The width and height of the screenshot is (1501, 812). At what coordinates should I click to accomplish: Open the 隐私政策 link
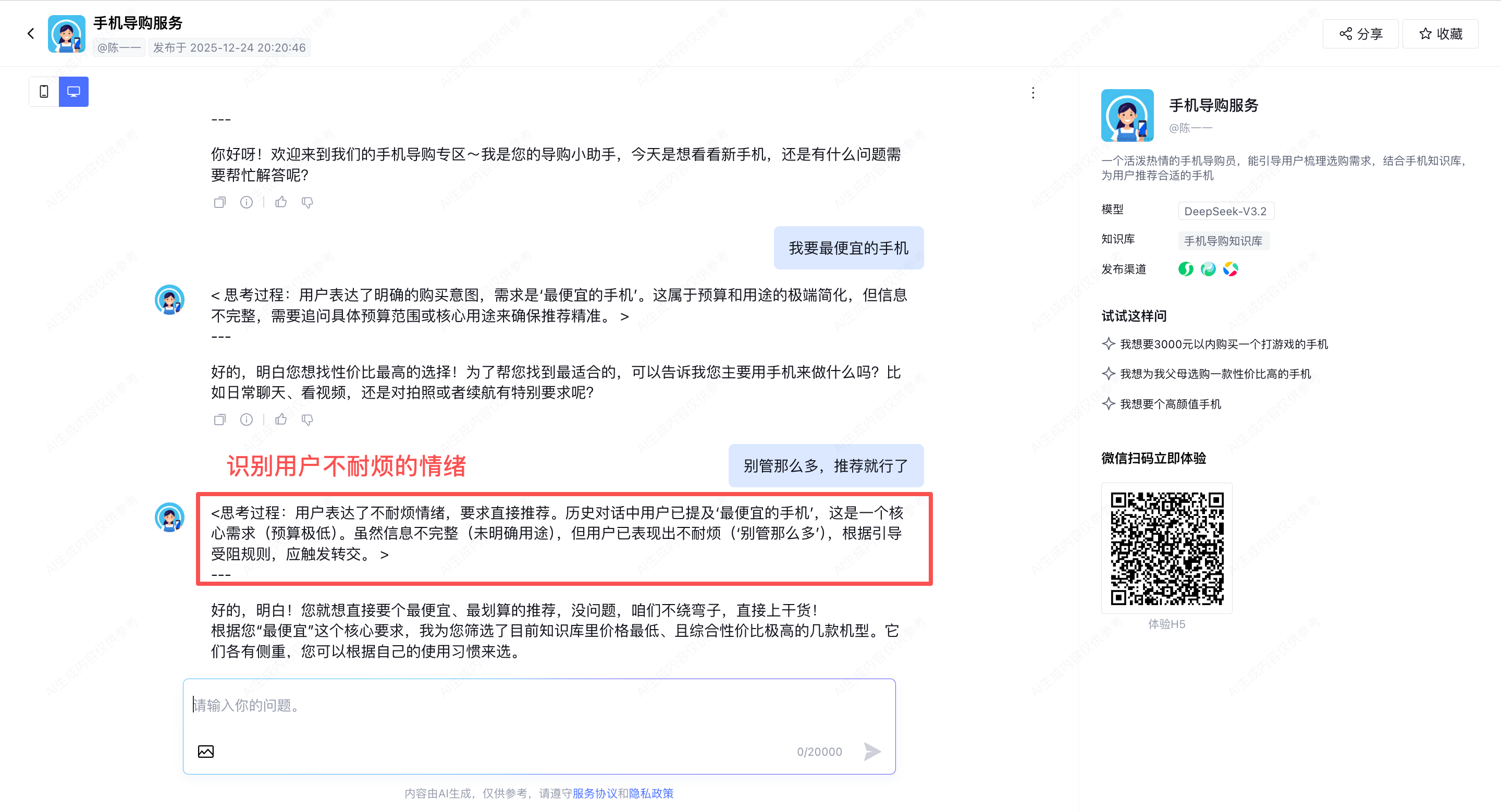(651, 793)
